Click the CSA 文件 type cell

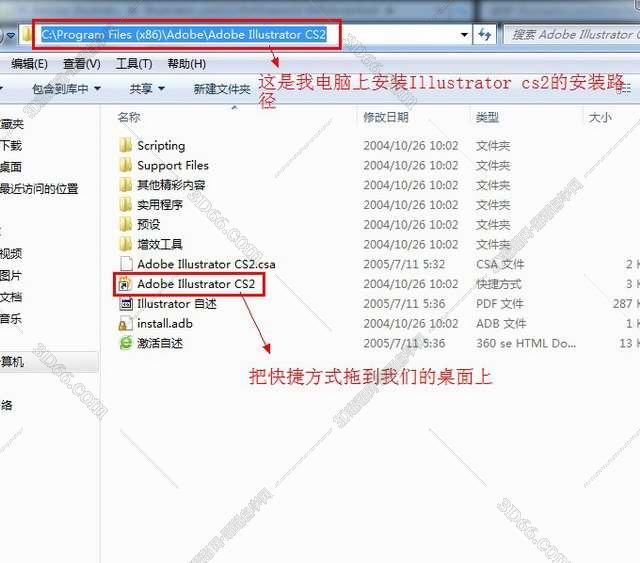pos(500,264)
